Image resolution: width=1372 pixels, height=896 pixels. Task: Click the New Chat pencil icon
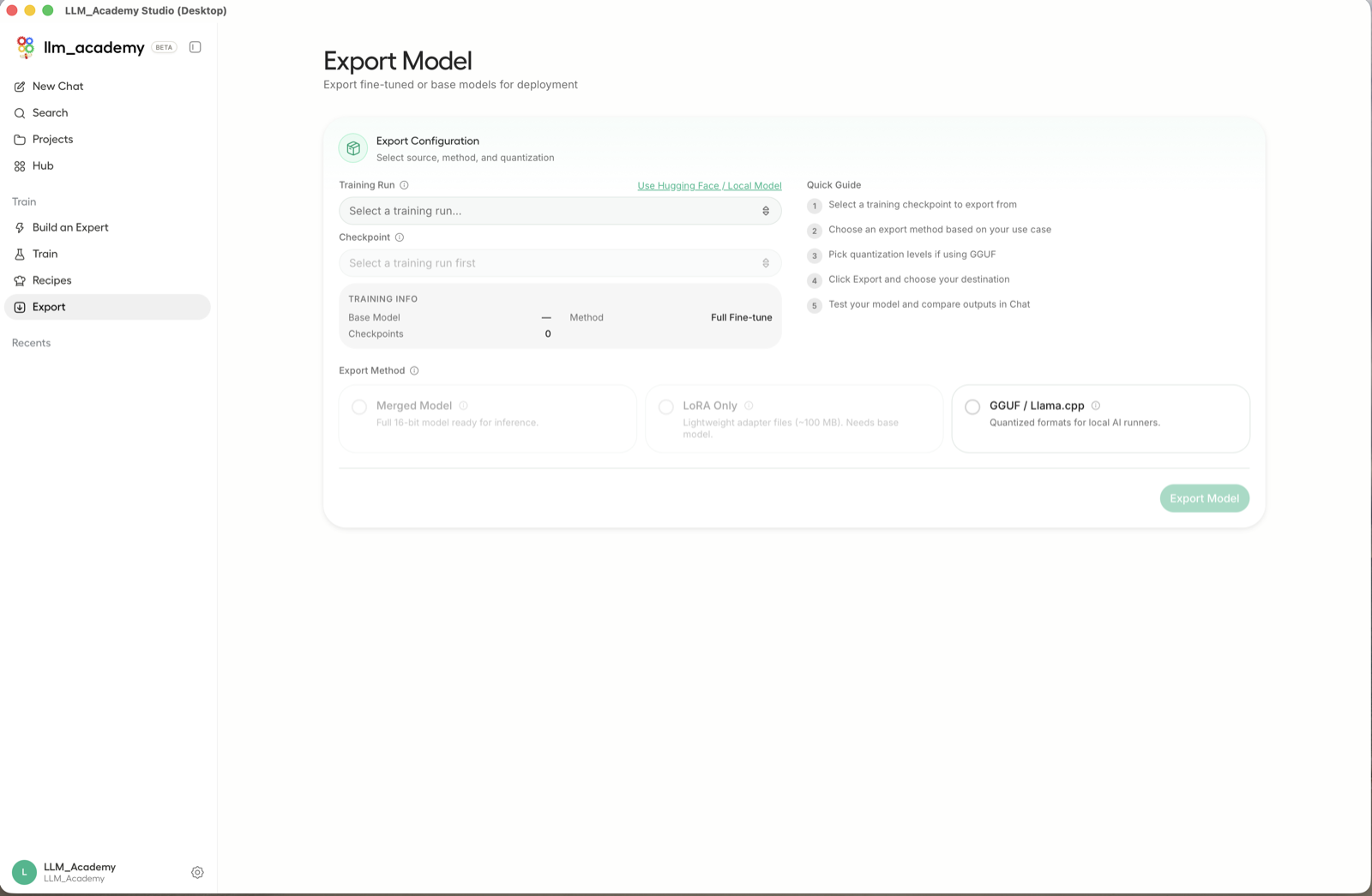click(x=20, y=87)
